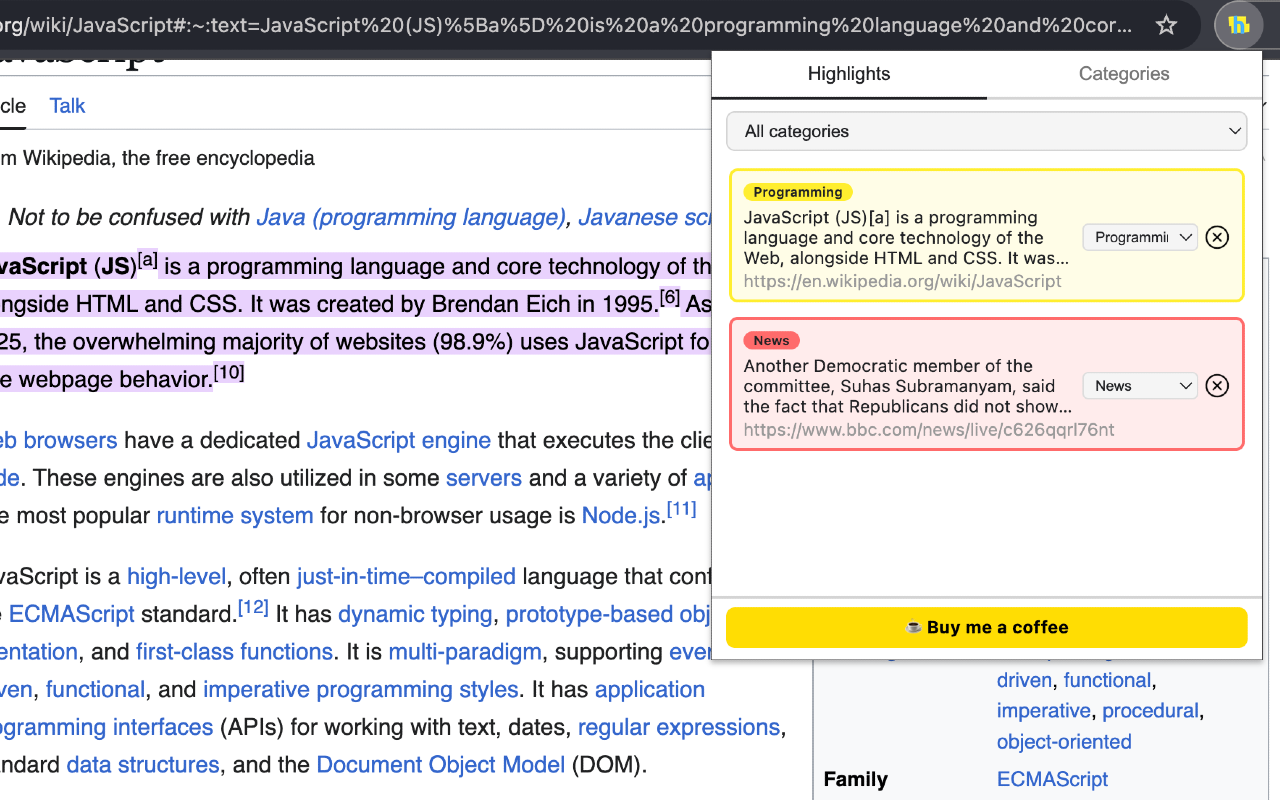The image size is (1280, 800).
Task: Open the en.wikipedia.org/wiki/JavaScript highlight URL
Action: [903, 281]
